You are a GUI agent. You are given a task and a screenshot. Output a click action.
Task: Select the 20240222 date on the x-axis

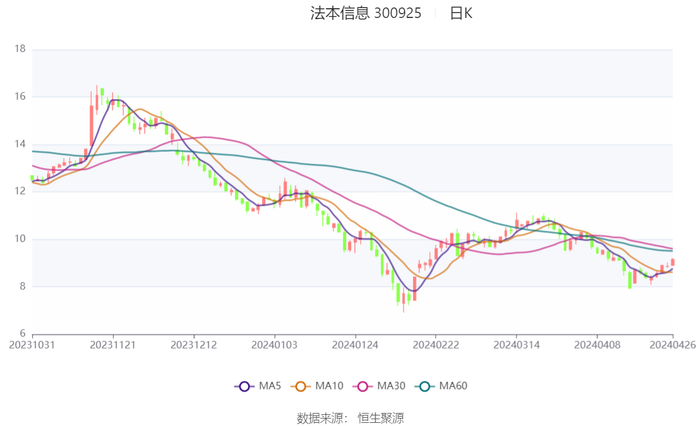point(435,344)
